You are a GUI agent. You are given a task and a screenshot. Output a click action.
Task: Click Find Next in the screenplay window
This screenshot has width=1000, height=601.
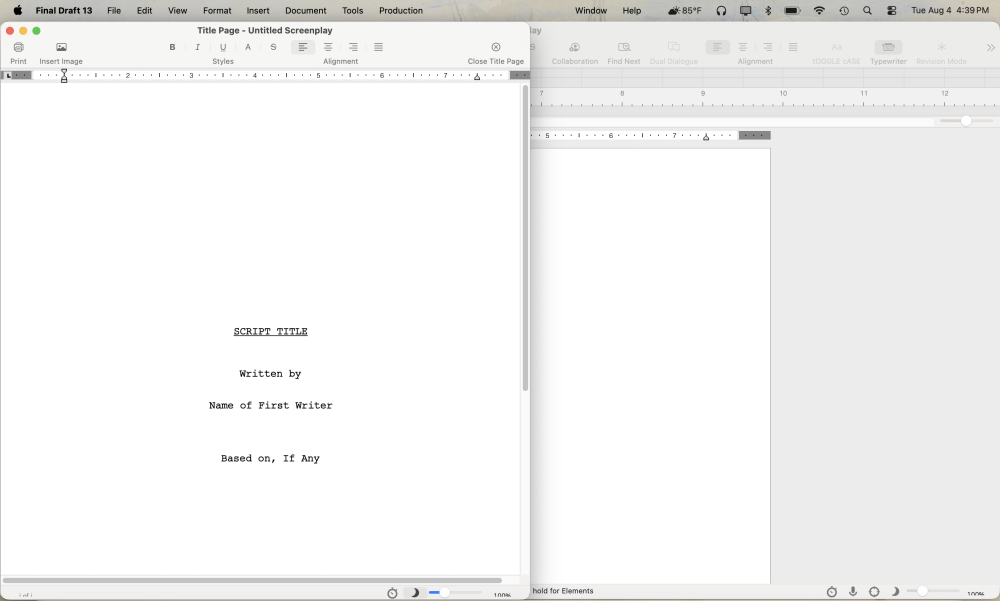(624, 47)
